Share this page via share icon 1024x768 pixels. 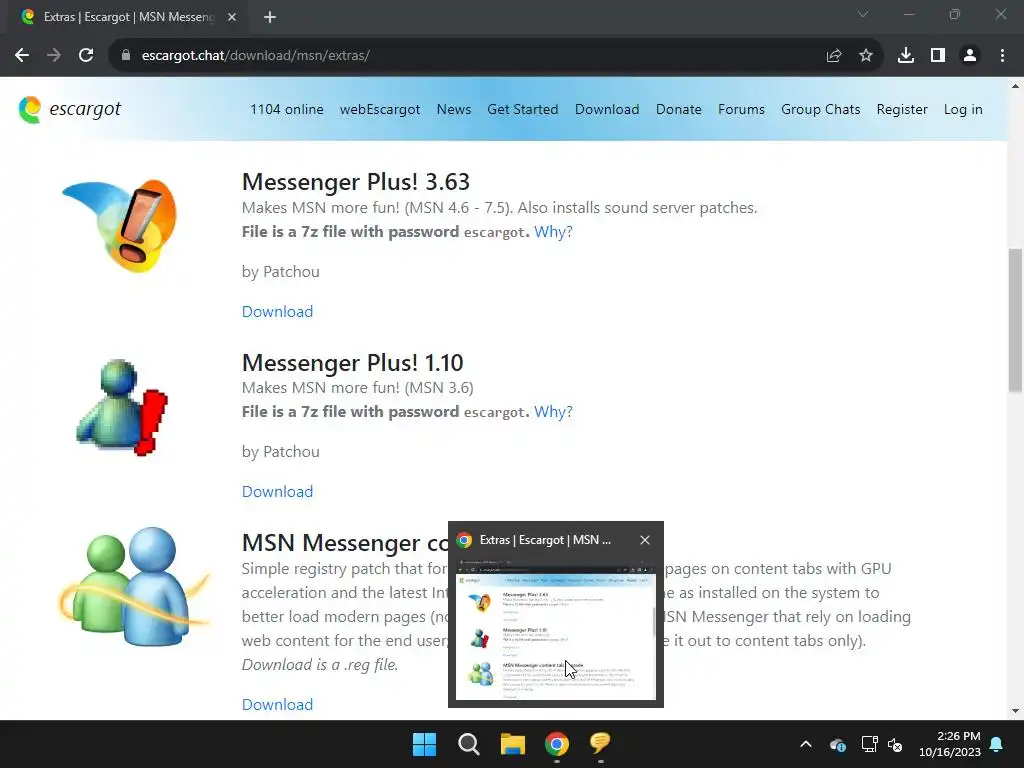(x=834, y=56)
